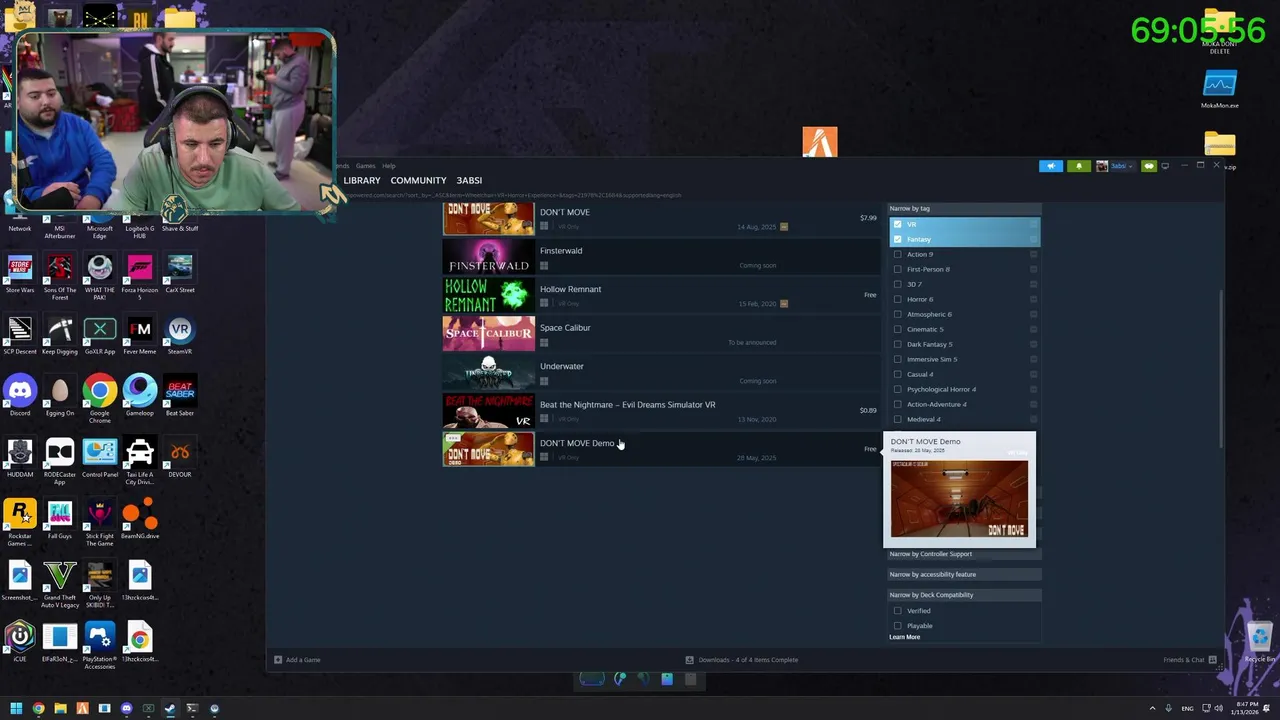This screenshot has height=720, width=1280.
Task: Open Keep Digging desktop shortcut
Action: [x=60, y=335]
